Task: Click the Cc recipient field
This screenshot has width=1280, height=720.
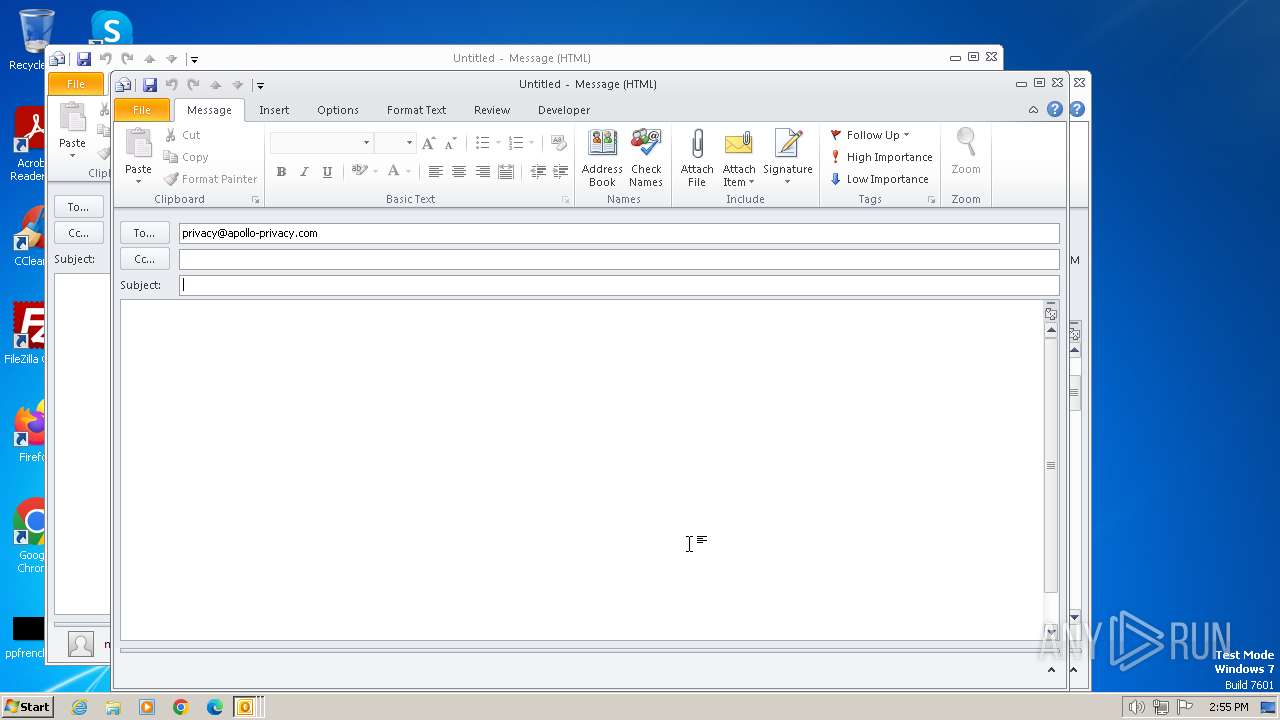Action: (x=619, y=259)
